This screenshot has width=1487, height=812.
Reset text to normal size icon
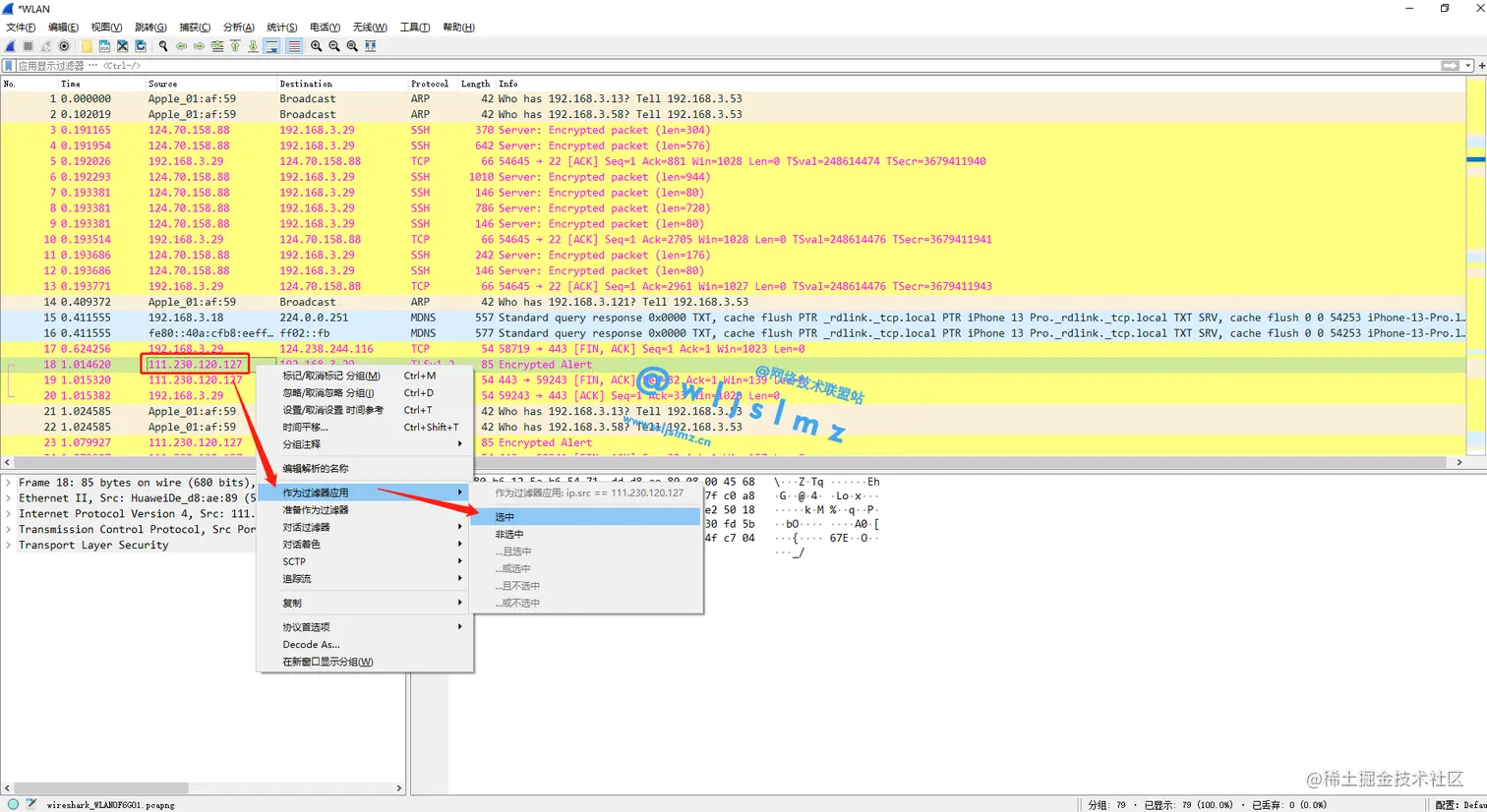352,46
